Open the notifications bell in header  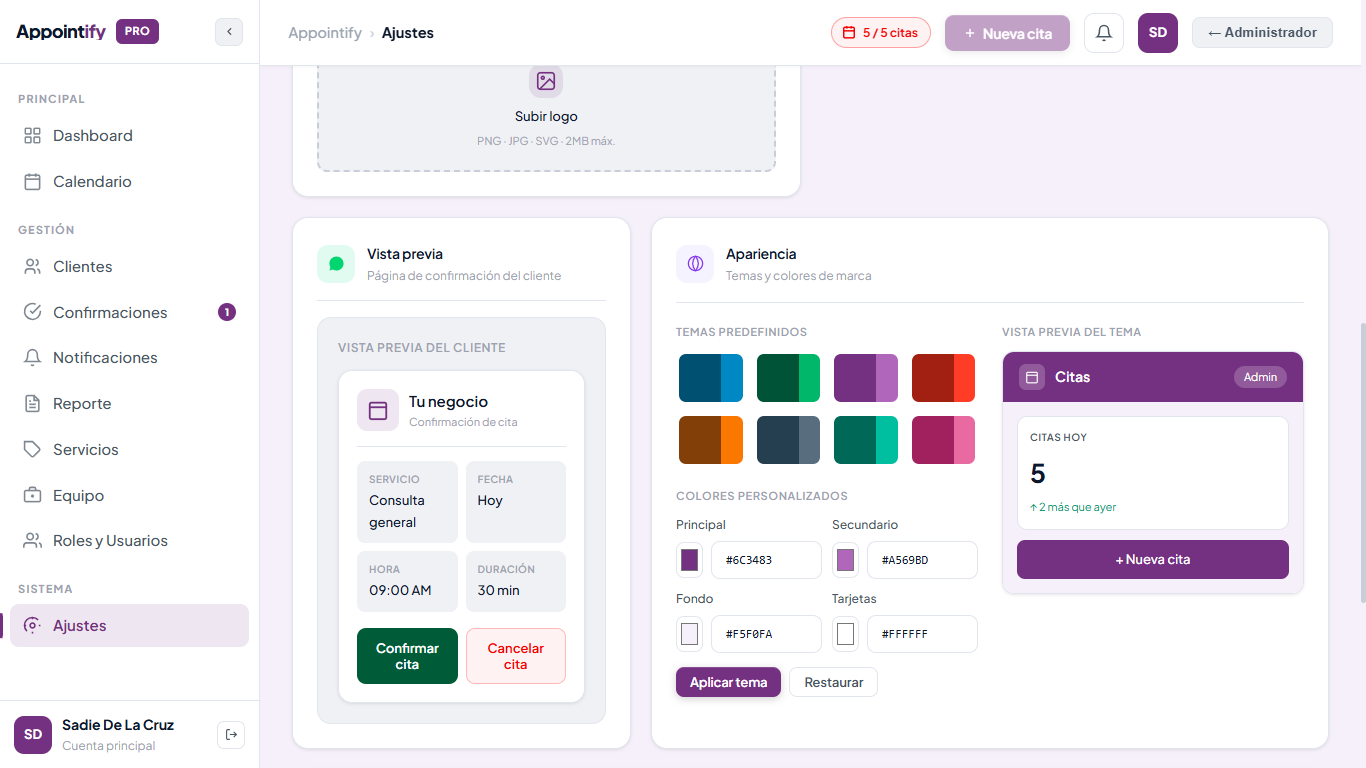pyautogui.click(x=1104, y=33)
